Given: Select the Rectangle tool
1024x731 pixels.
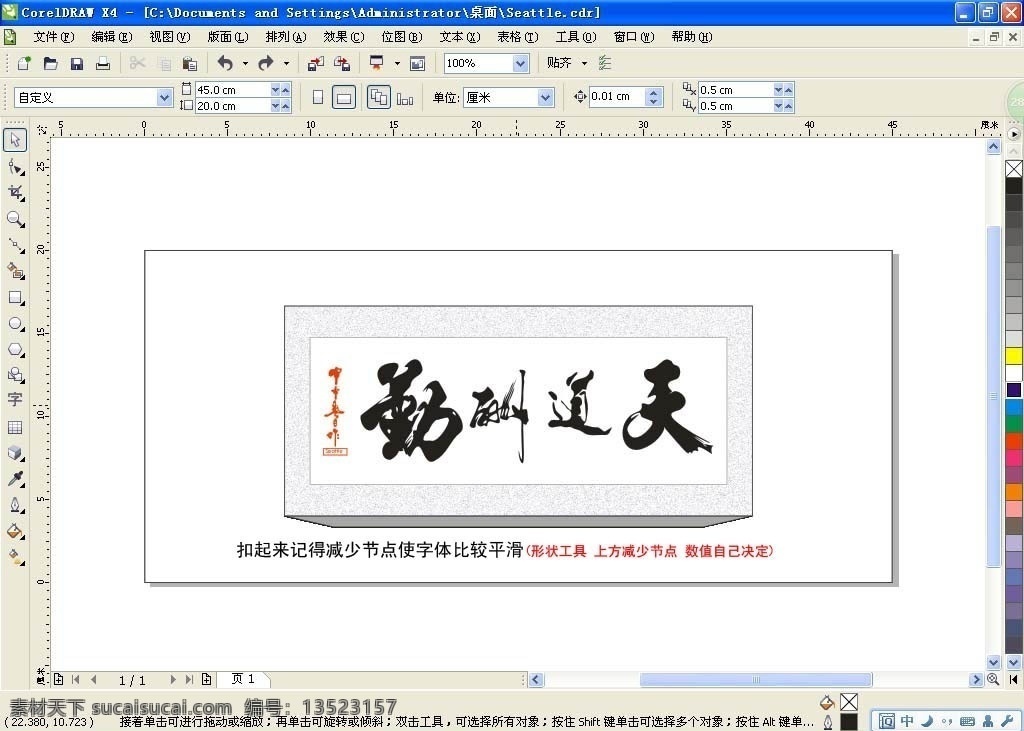Looking at the screenshot, I should point(16,298).
